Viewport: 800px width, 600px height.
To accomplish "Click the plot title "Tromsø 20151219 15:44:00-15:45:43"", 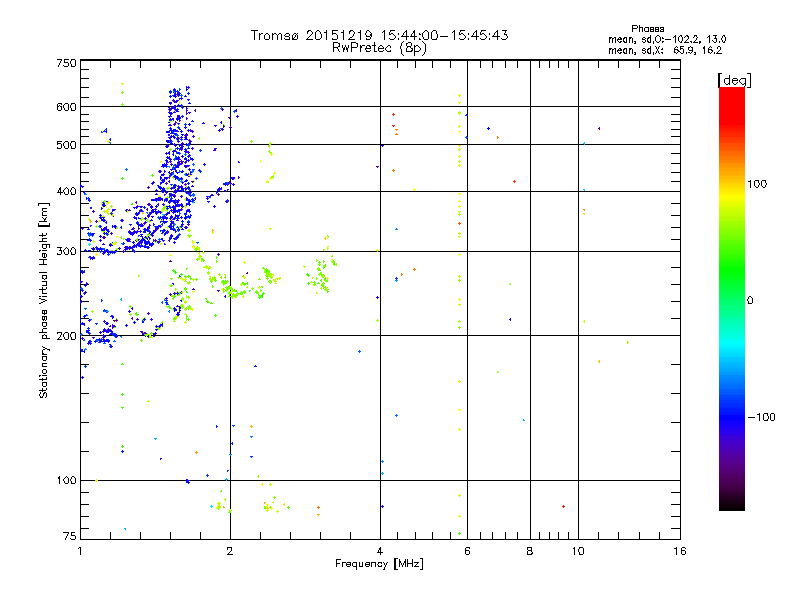I will click(379, 35).
